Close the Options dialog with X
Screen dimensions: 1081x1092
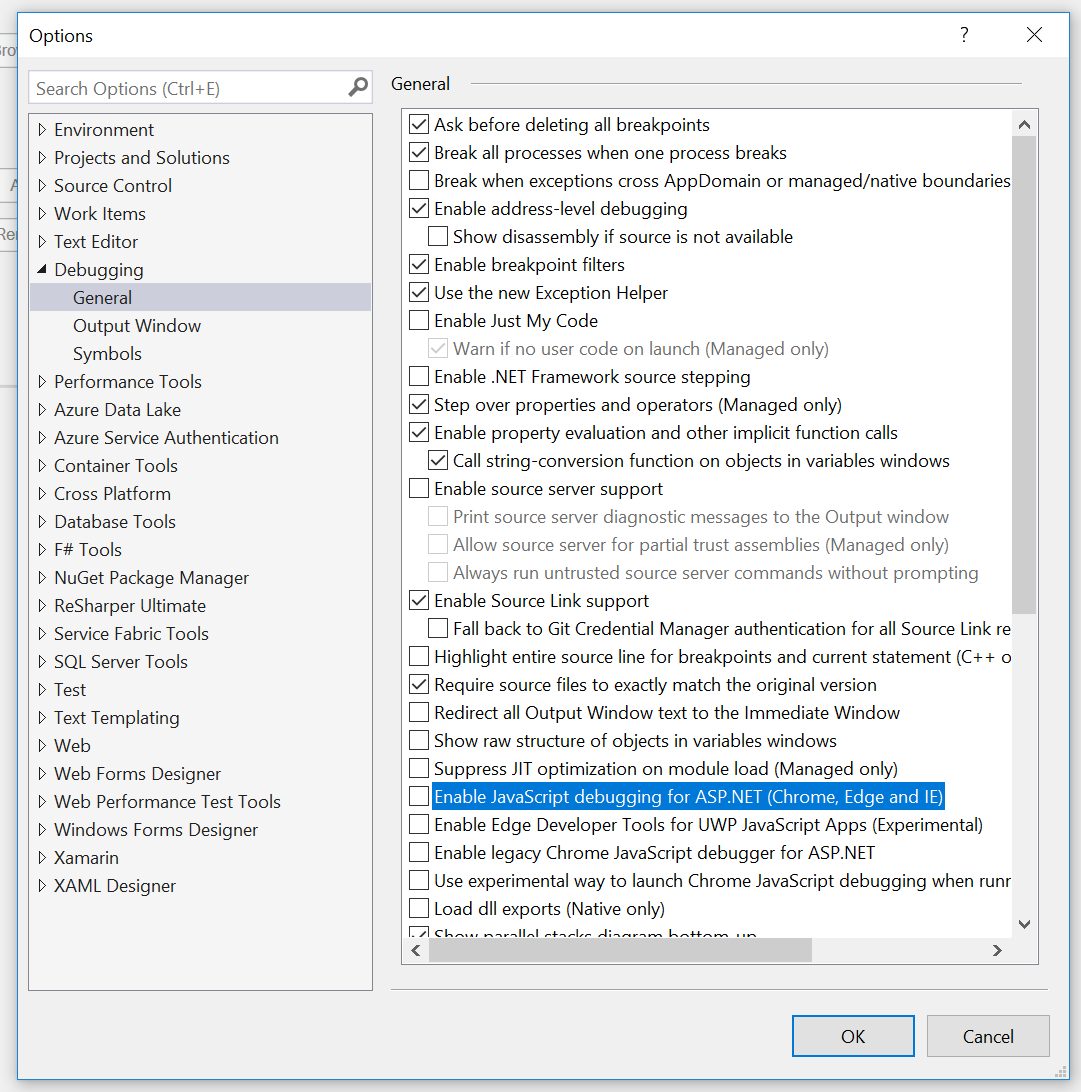click(x=1034, y=35)
